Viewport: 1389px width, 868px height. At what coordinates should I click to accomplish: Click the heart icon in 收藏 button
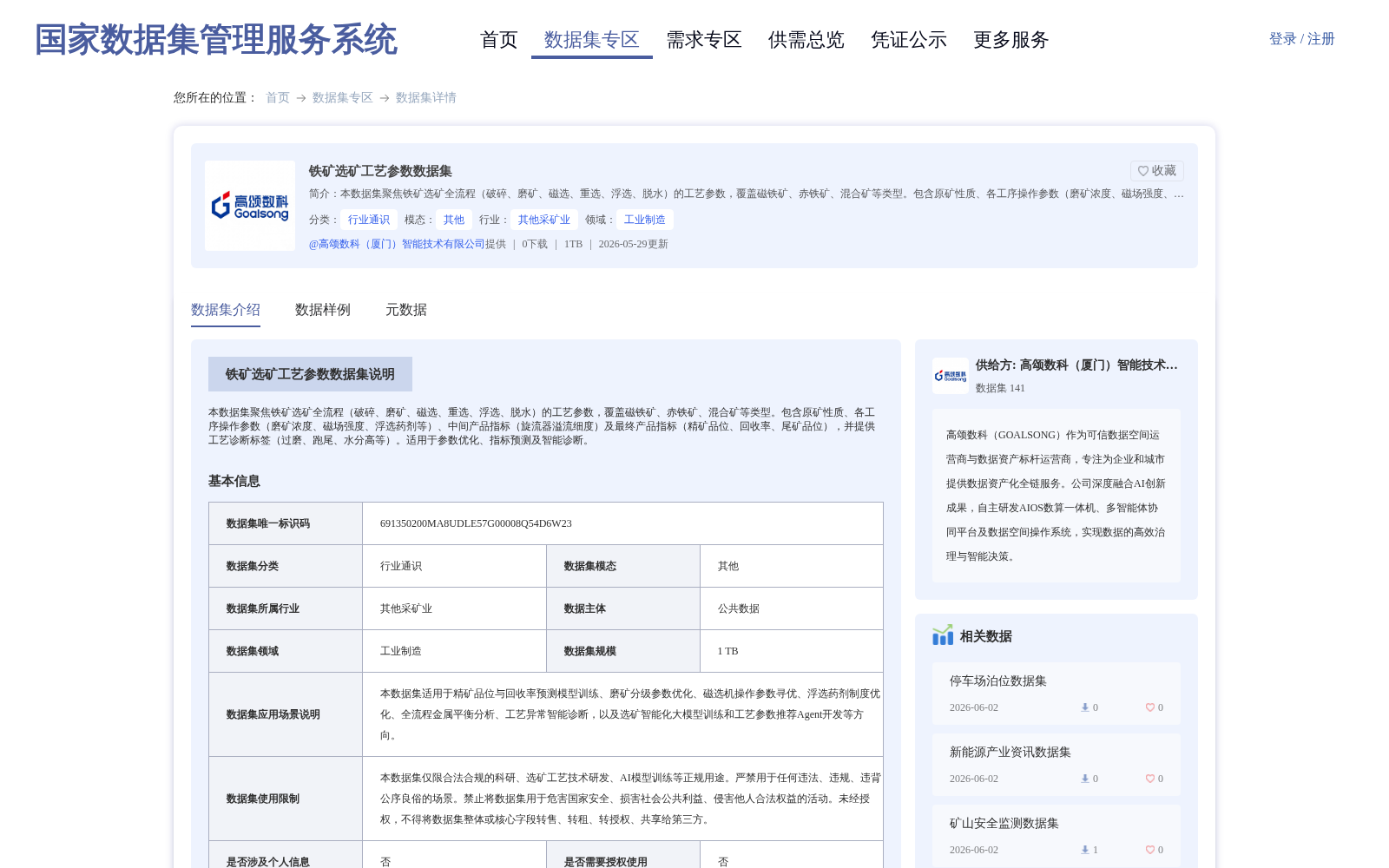coord(1143,171)
